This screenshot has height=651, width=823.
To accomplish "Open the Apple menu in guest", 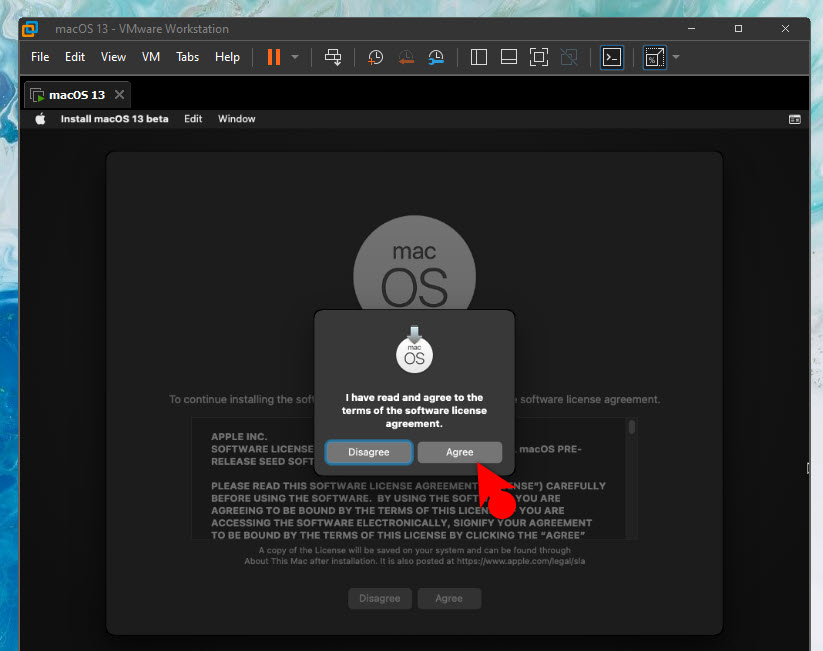I will [x=40, y=119].
